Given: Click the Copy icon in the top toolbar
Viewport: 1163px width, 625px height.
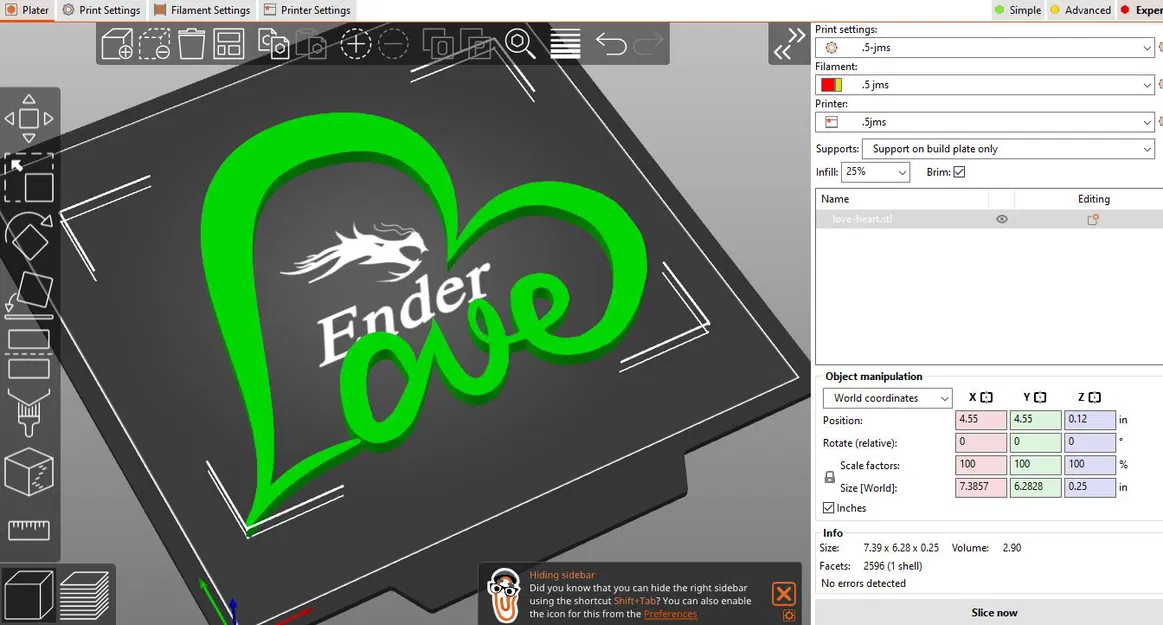Looking at the screenshot, I should [274, 44].
